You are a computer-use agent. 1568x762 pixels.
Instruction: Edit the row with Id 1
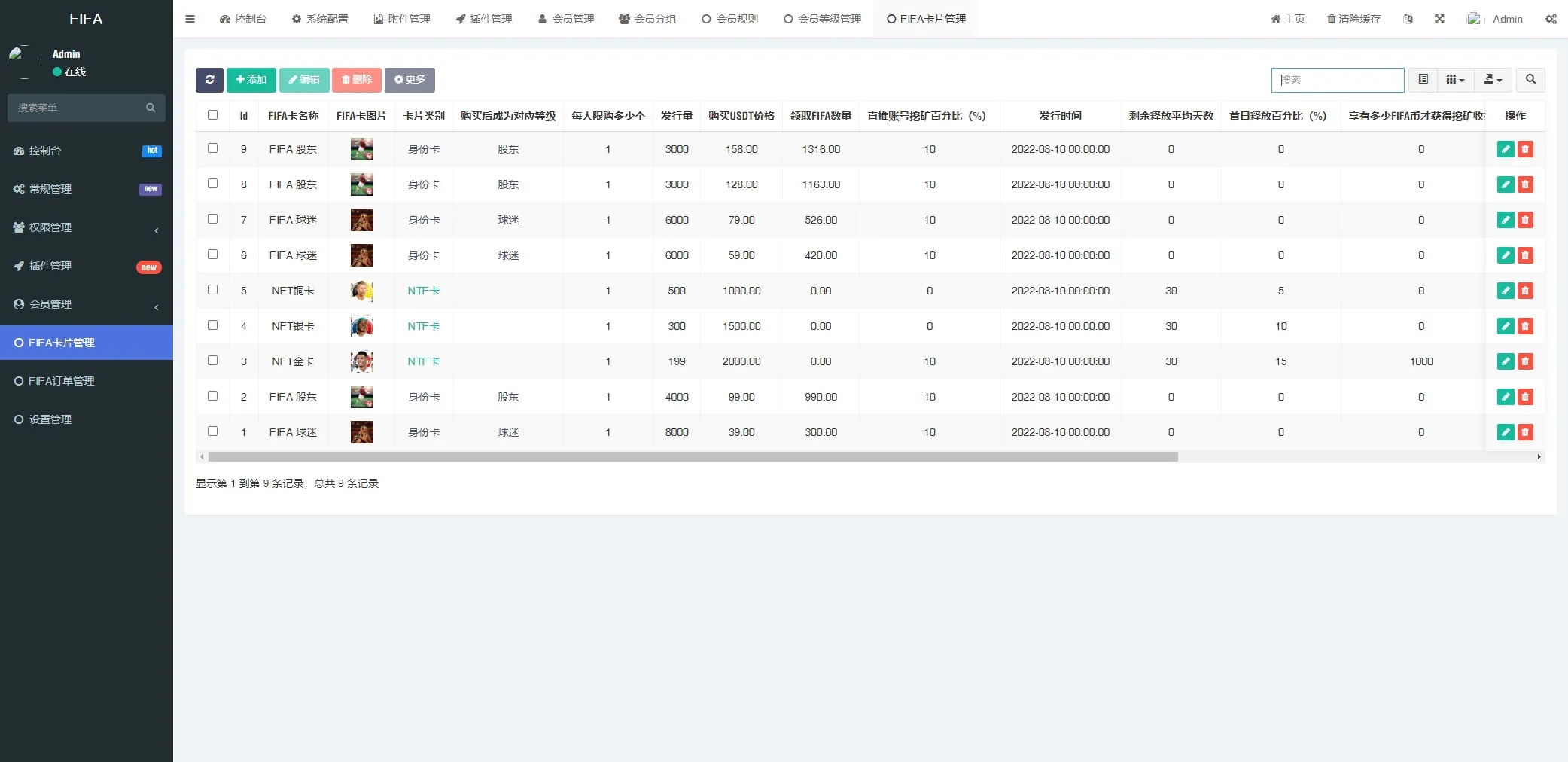click(x=1506, y=432)
